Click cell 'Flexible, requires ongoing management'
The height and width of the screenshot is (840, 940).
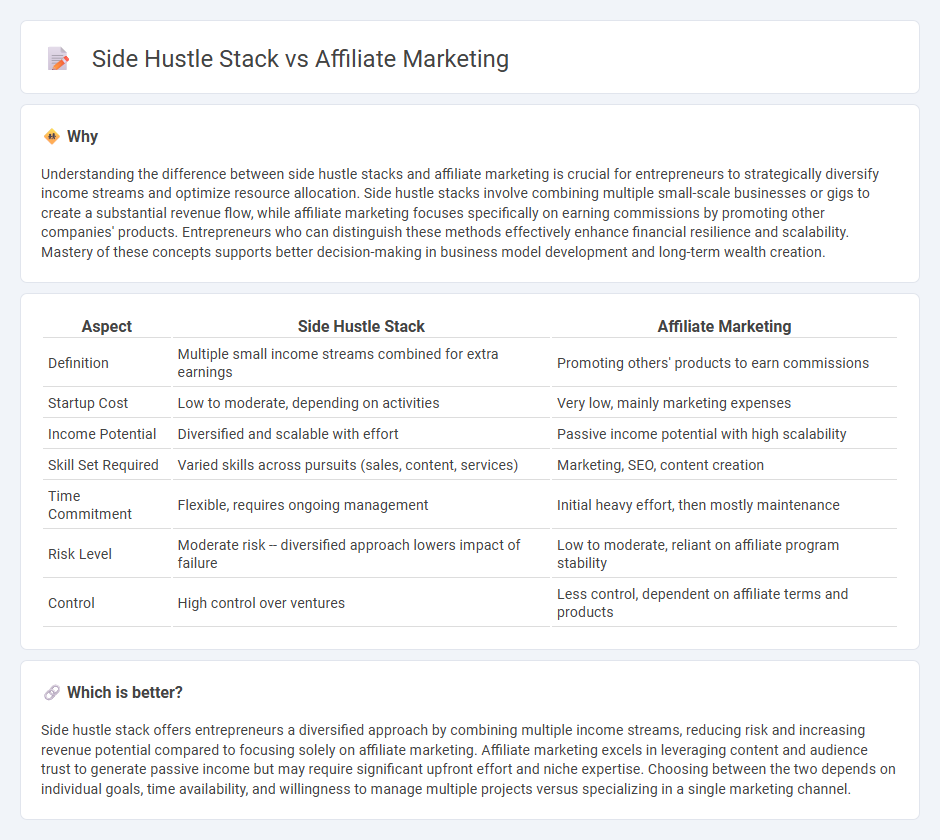click(x=361, y=505)
